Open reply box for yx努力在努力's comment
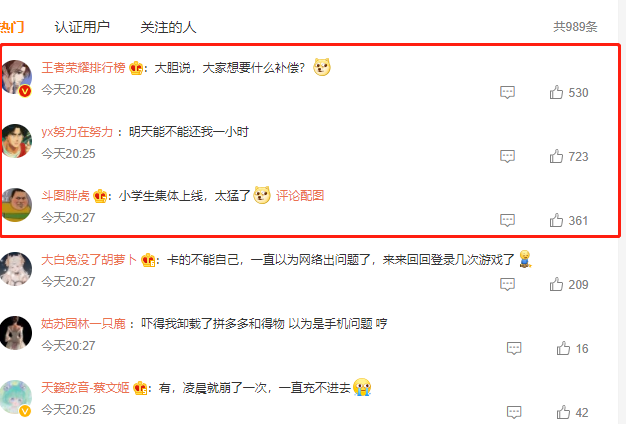 point(507,156)
